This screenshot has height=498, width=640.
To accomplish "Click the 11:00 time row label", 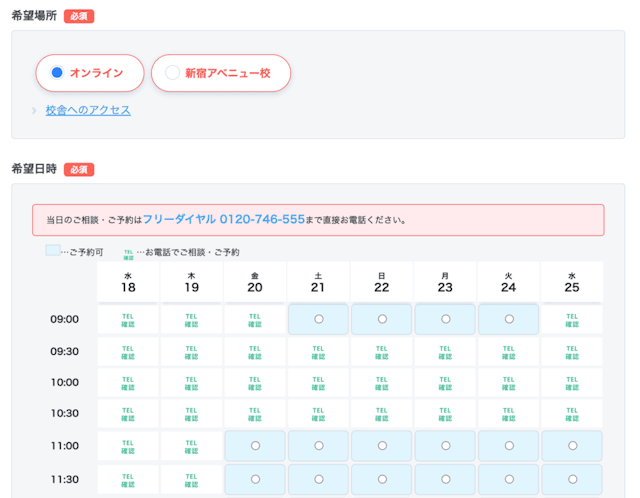I will point(64,446).
